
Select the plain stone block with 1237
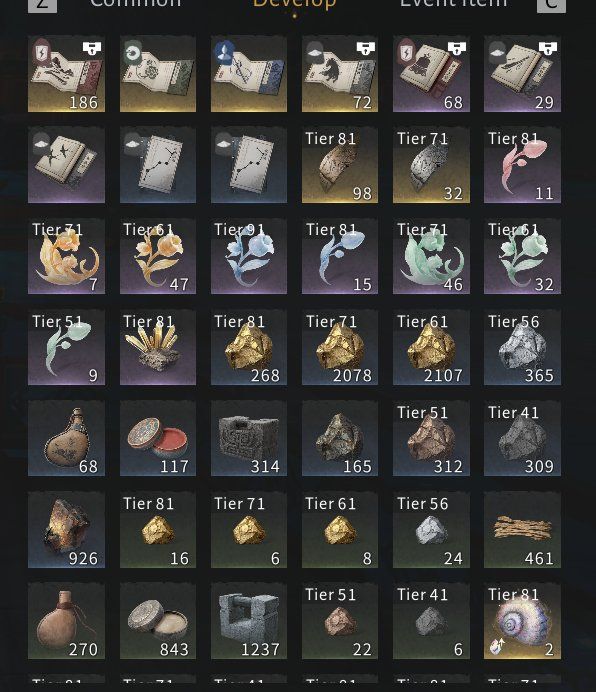pyautogui.click(x=249, y=621)
